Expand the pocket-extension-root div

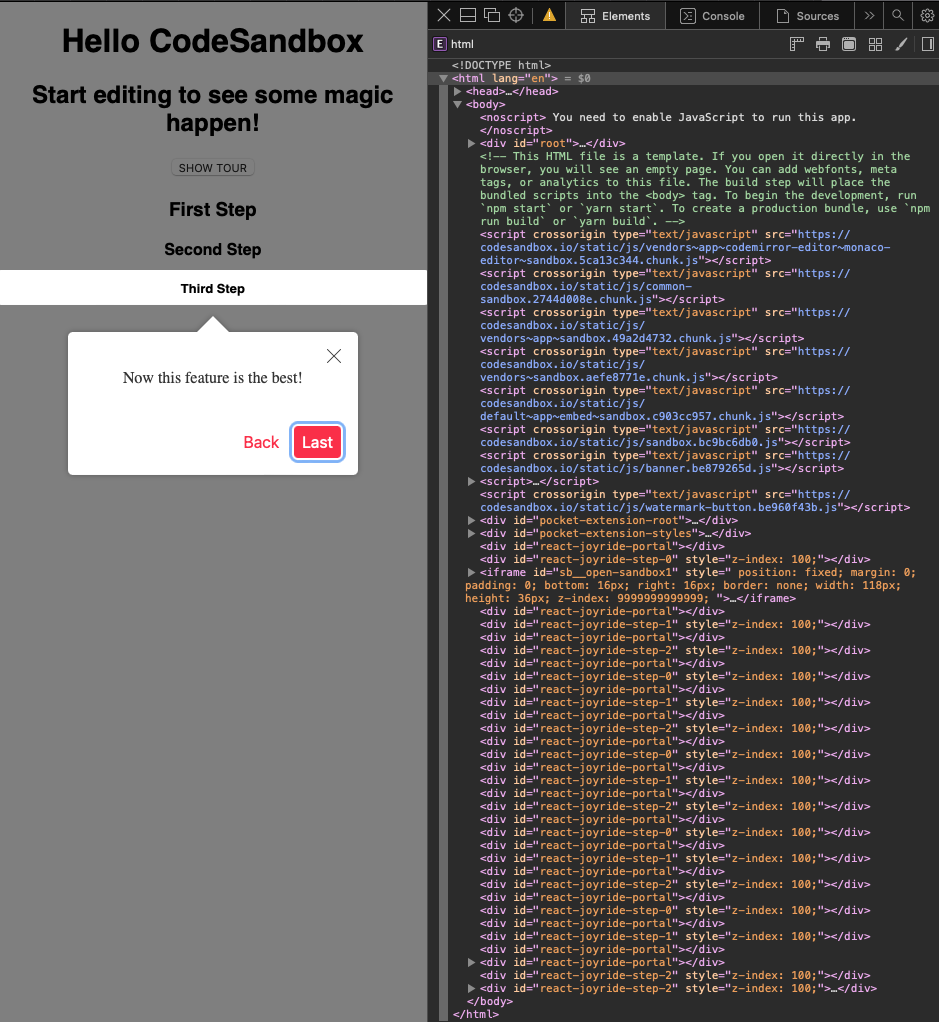[x=472, y=521]
